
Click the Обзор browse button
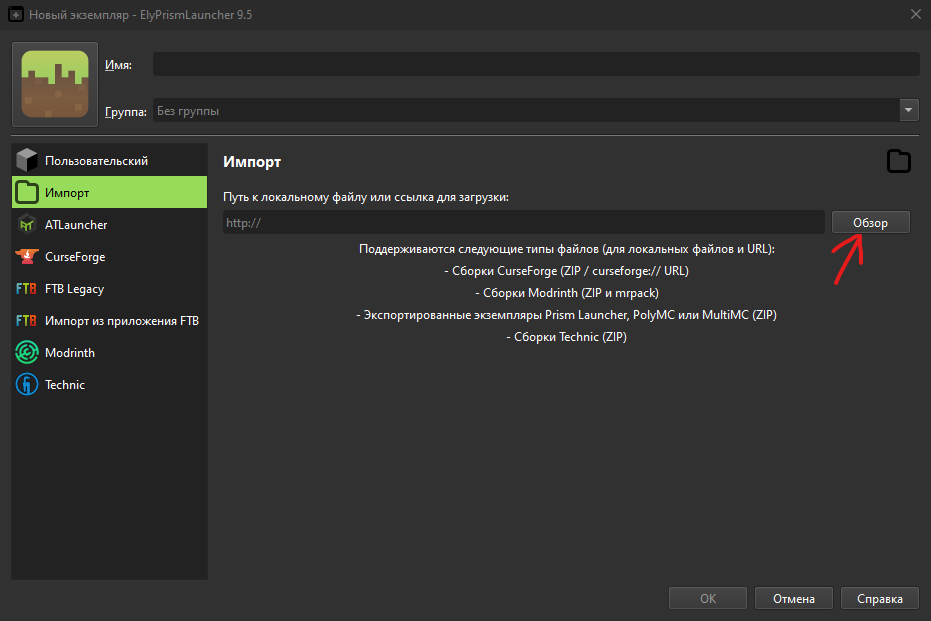tap(870, 223)
